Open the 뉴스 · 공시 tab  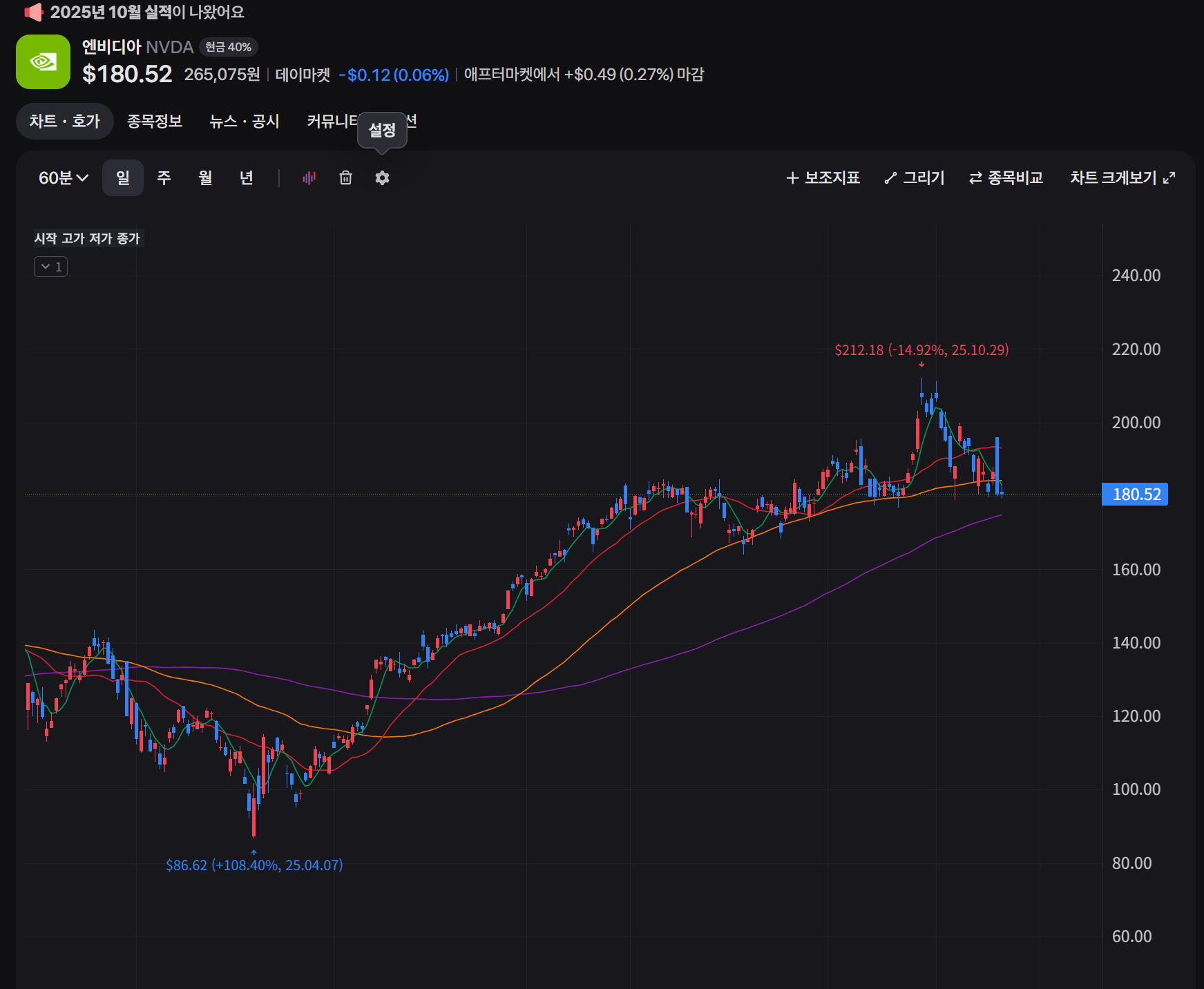point(245,122)
